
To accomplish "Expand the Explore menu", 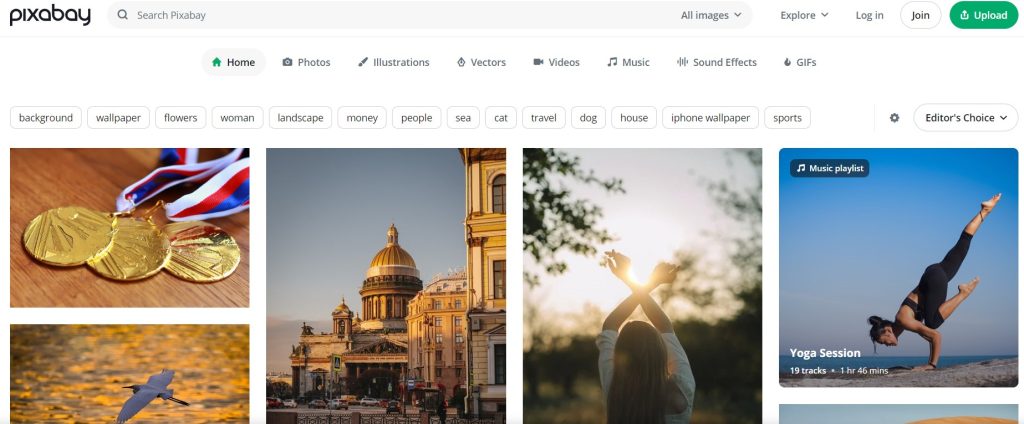I will click(805, 15).
